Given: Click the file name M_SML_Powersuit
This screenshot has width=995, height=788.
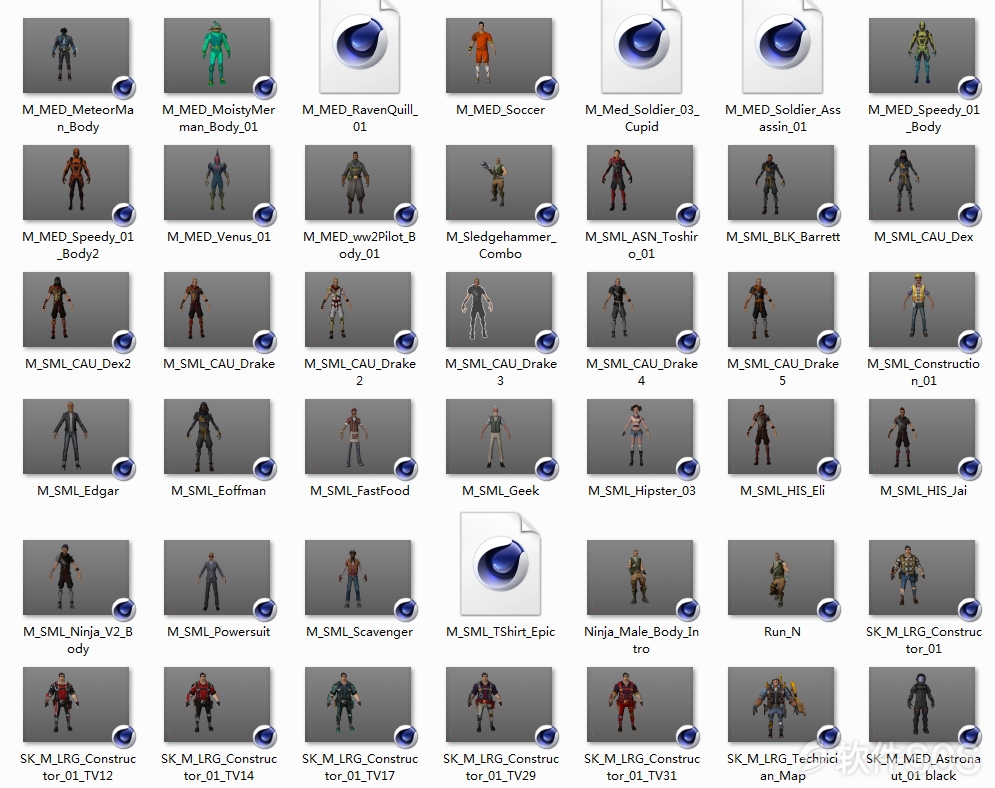Looking at the screenshot, I should tap(219, 631).
